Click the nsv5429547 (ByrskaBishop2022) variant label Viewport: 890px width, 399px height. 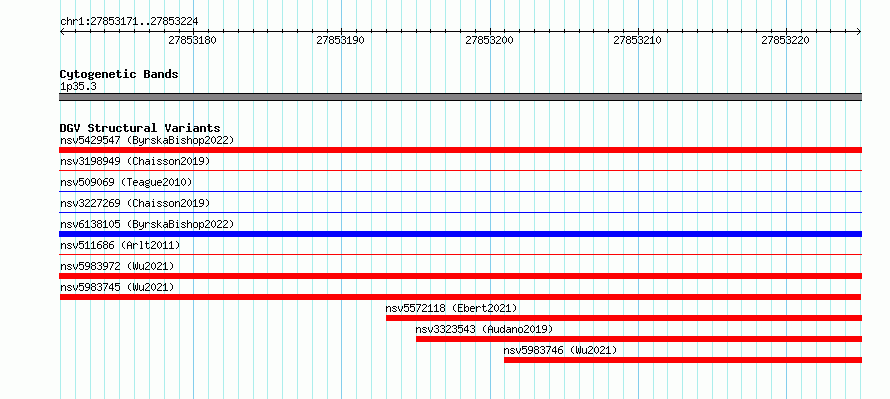click(147, 140)
